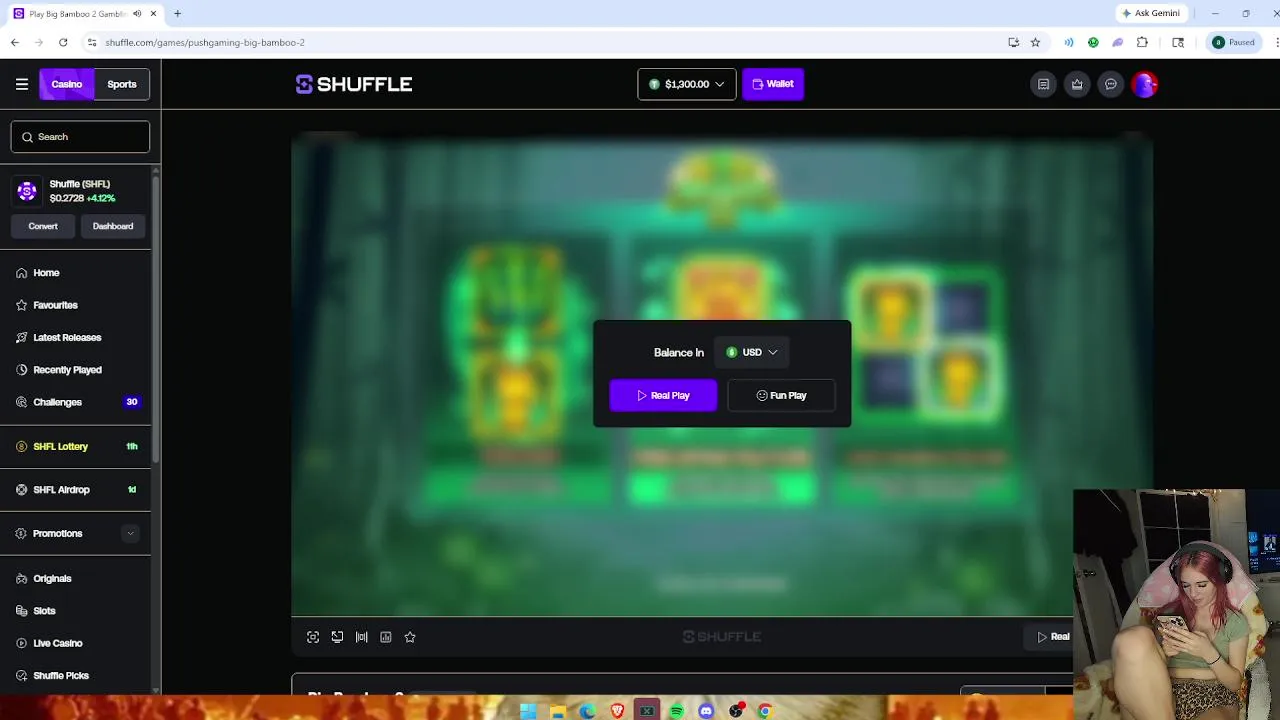Start the game with Fun Play
This screenshot has height=720, width=1280.
click(x=781, y=395)
